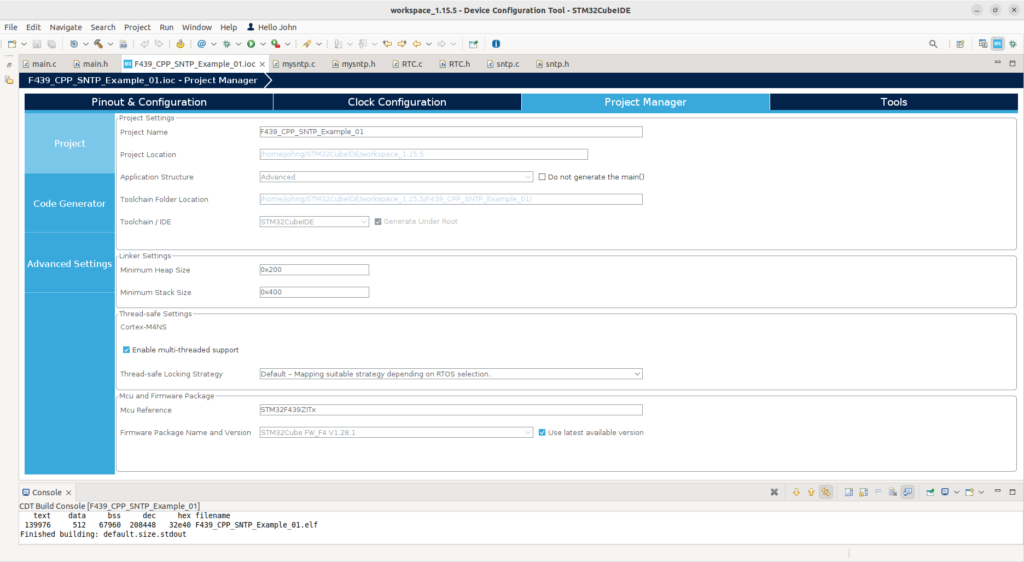Open the File menu

coord(11,27)
